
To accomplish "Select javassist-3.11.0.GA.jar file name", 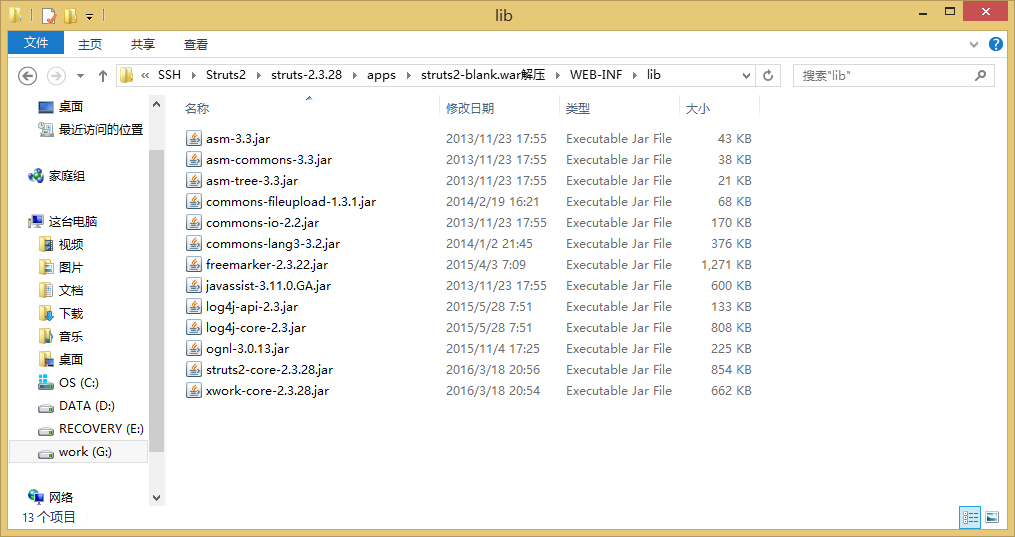I will pyautogui.click(x=268, y=286).
